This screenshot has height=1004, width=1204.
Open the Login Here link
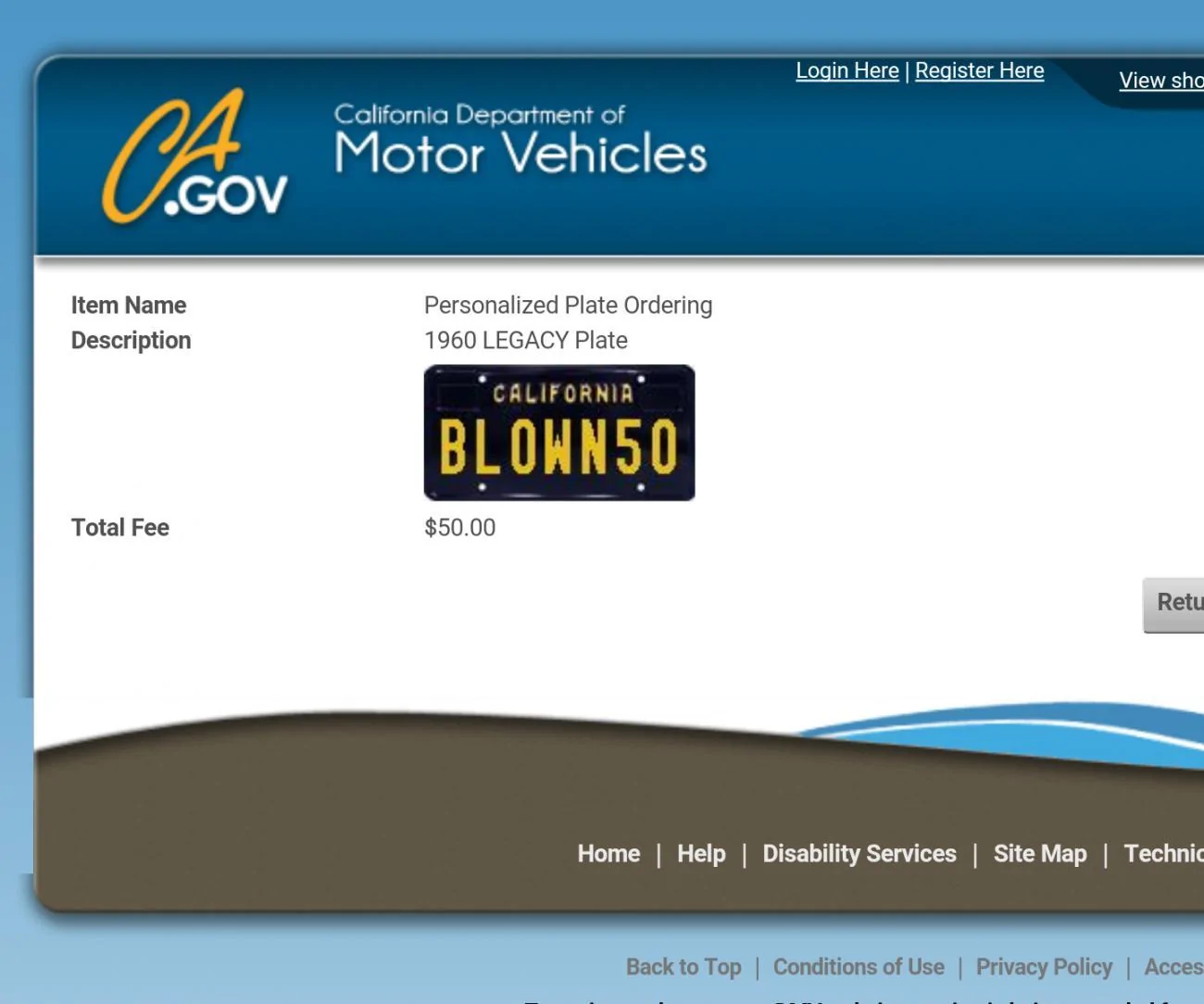click(x=847, y=70)
